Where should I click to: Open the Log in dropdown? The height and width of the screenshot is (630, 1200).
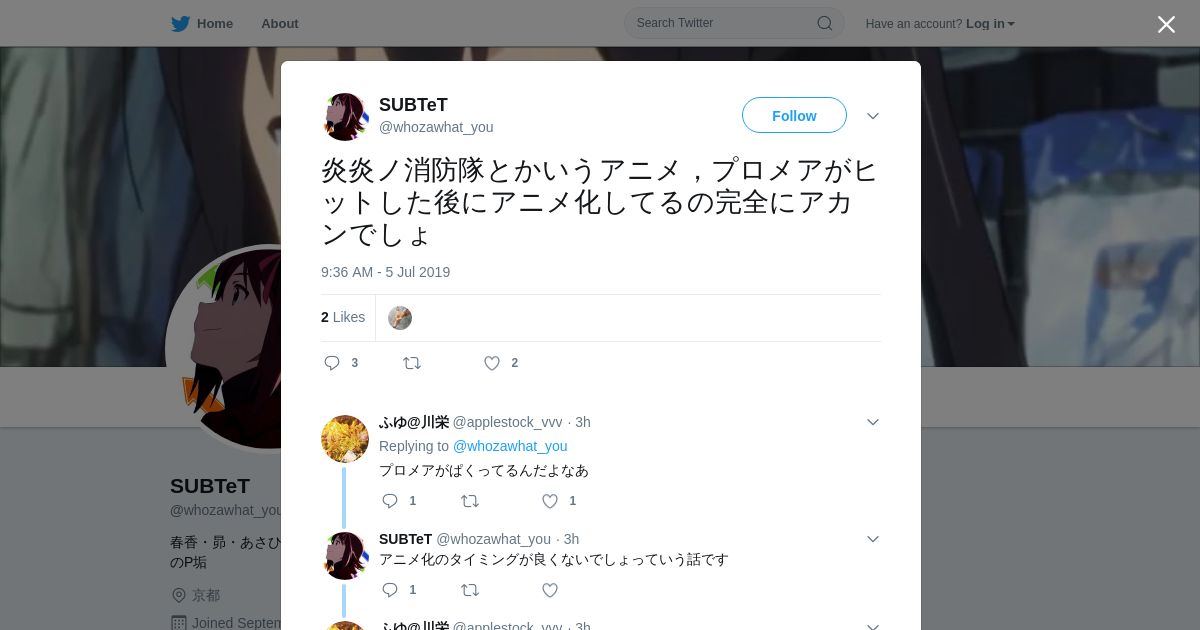click(990, 23)
